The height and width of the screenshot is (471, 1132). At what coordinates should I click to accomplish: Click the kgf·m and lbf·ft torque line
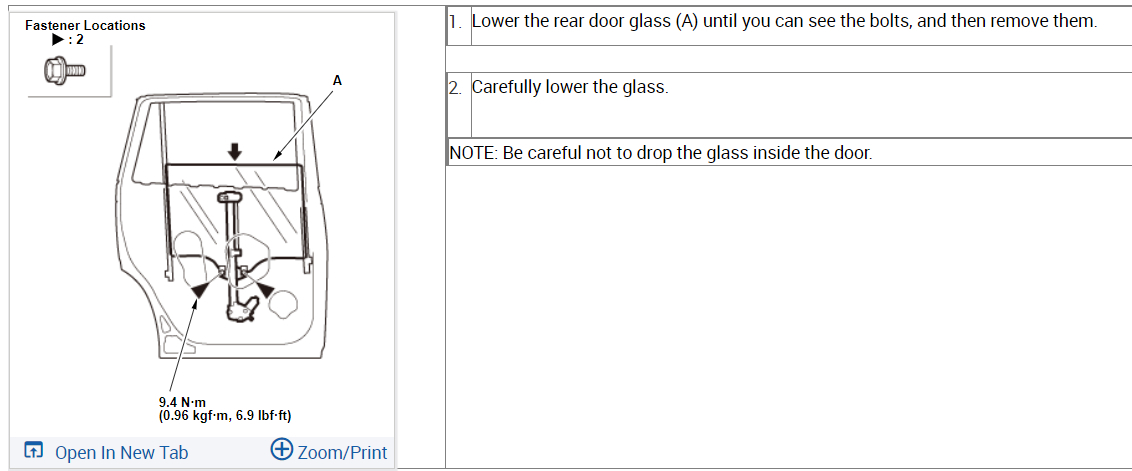pyautogui.click(x=225, y=416)
